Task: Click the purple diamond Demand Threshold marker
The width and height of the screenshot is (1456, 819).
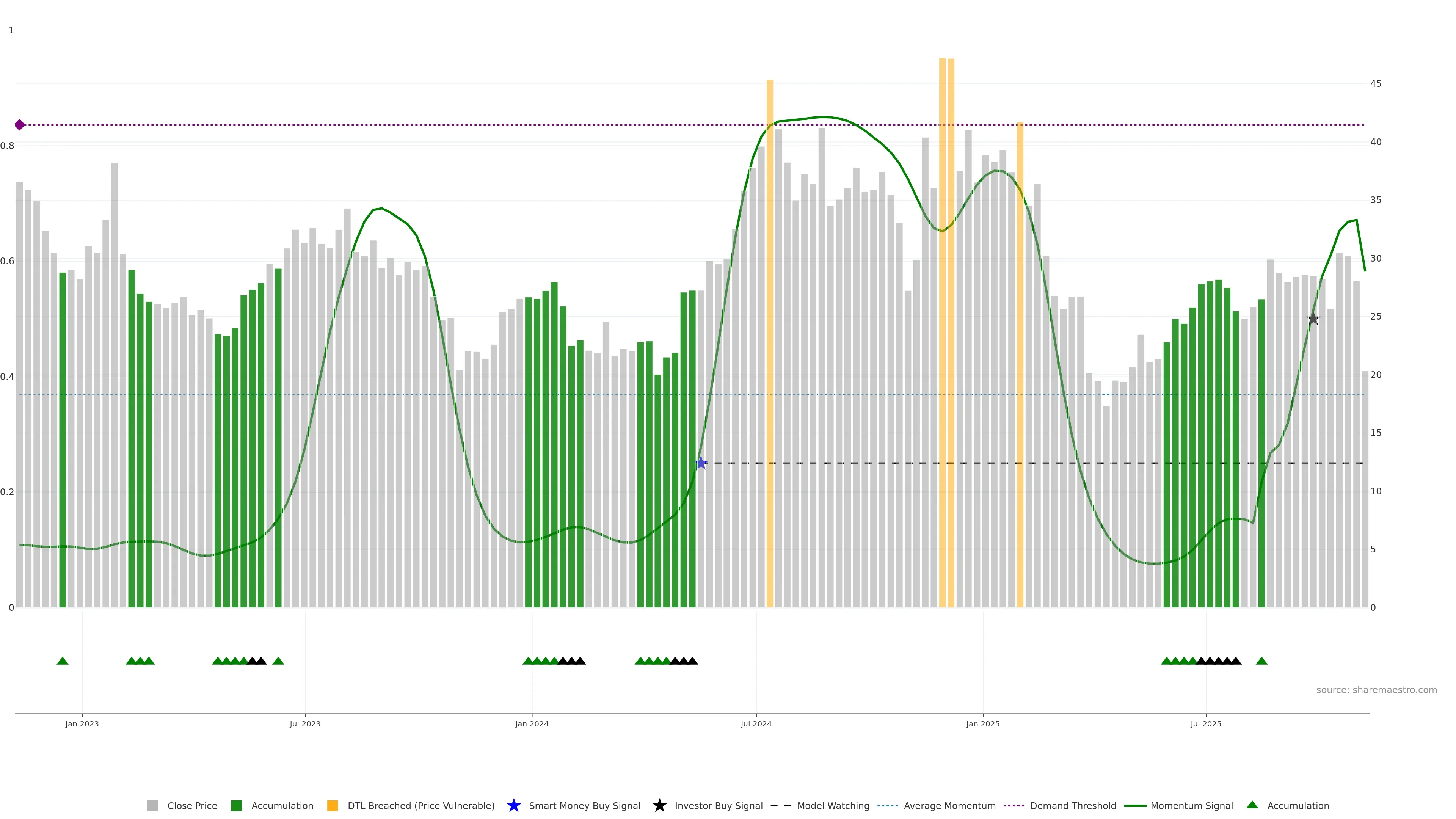Action: click(20, 125)
